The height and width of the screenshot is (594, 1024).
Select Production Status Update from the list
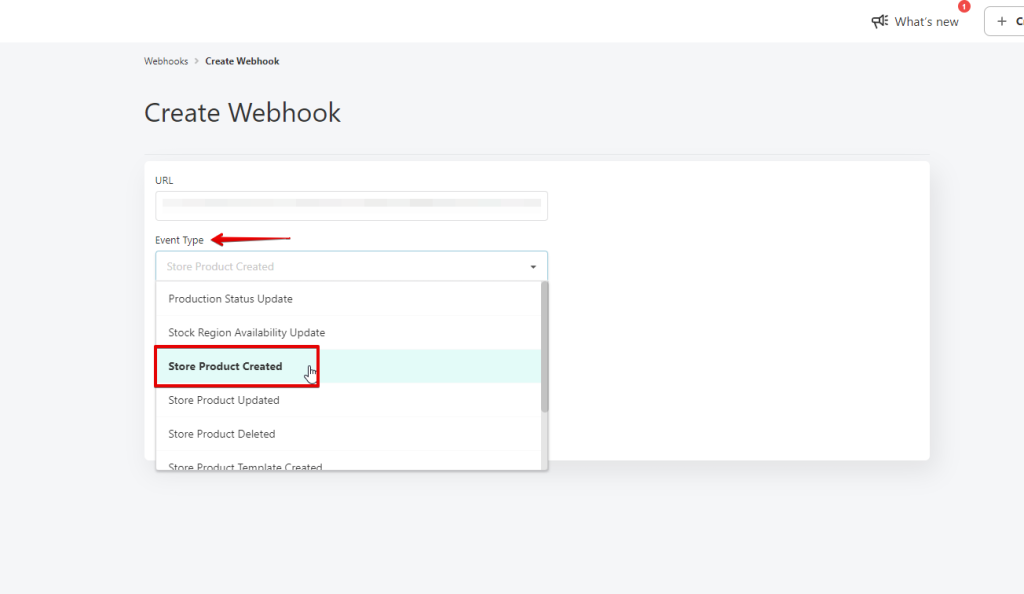point(230,299)
